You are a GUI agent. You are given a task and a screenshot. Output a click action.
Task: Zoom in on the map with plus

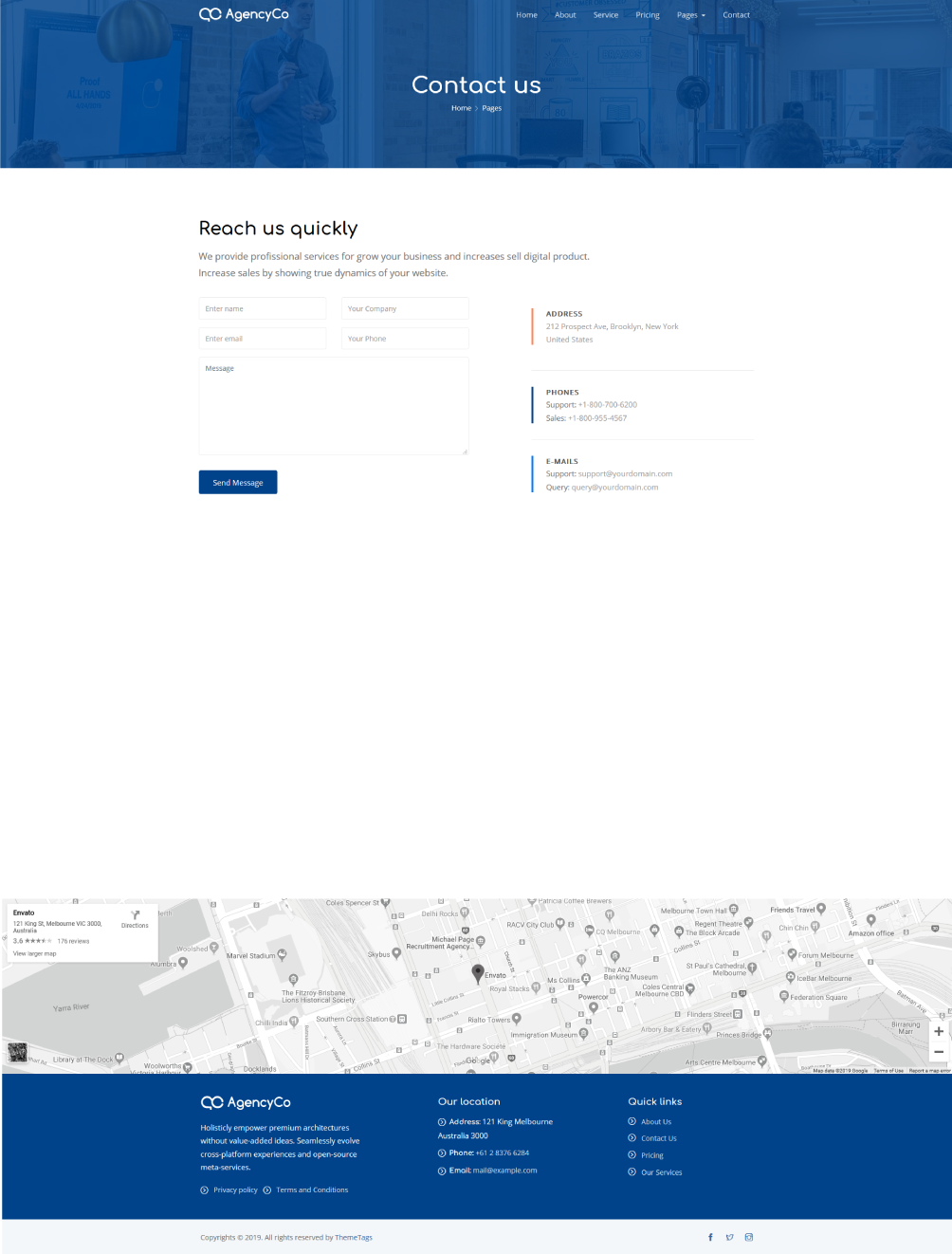tap(938, 1031)
